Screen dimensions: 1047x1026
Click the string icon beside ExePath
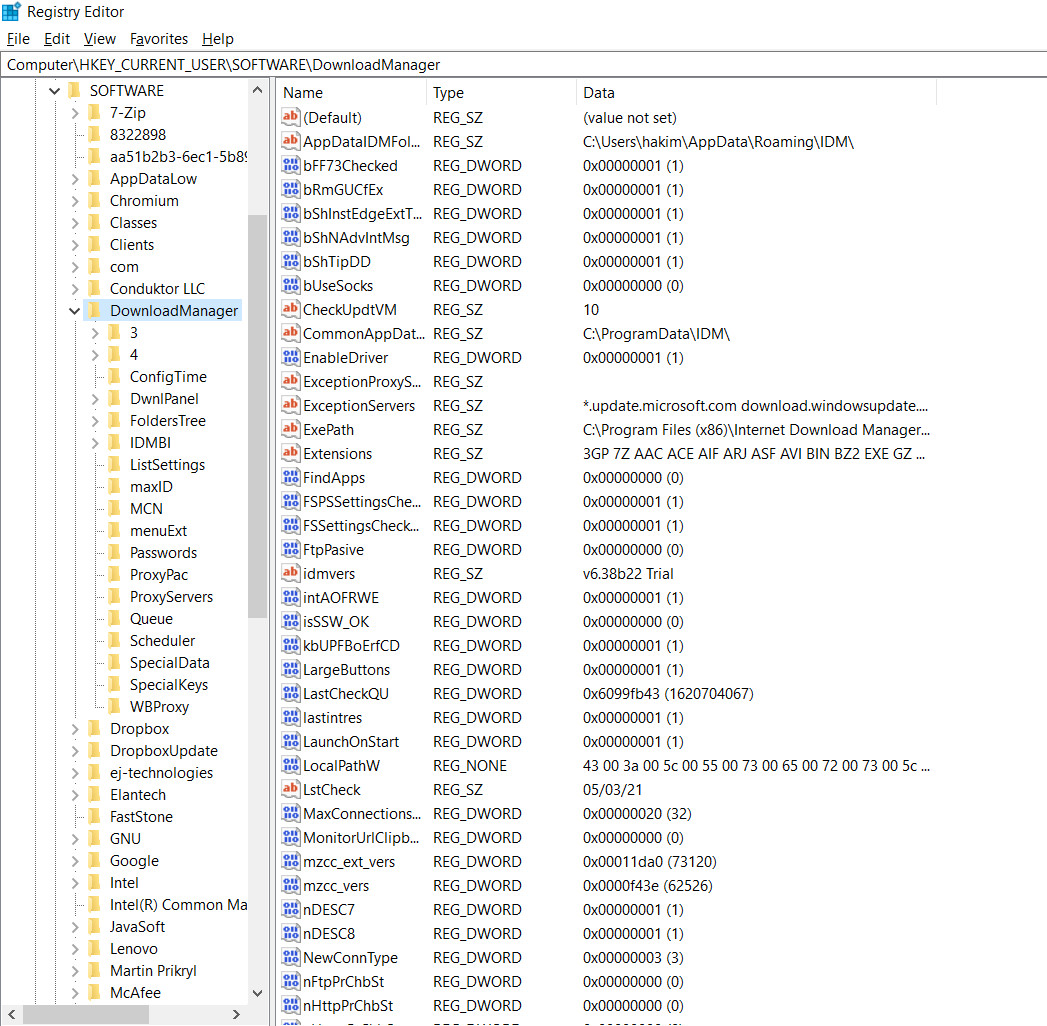[x=290, y=430]
